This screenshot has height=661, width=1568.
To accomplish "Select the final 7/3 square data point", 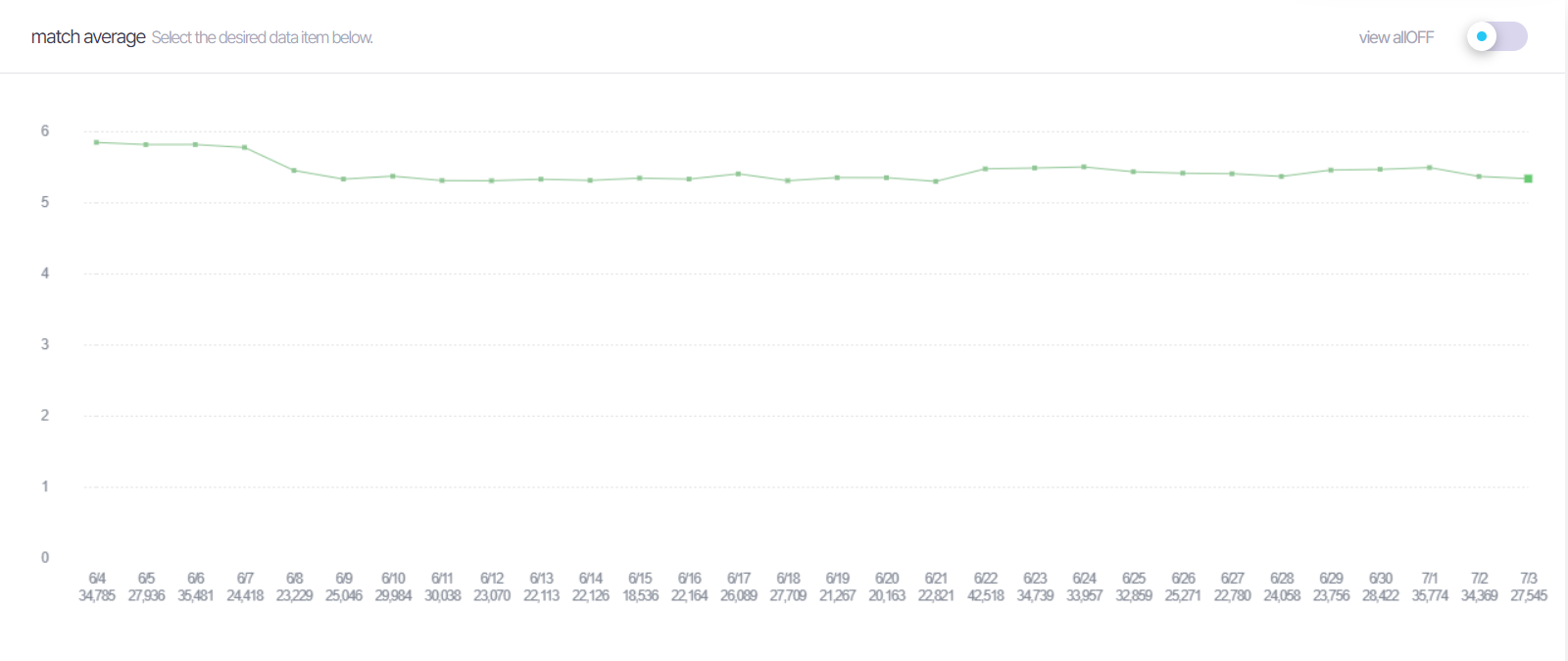I will coord(1528,178).
